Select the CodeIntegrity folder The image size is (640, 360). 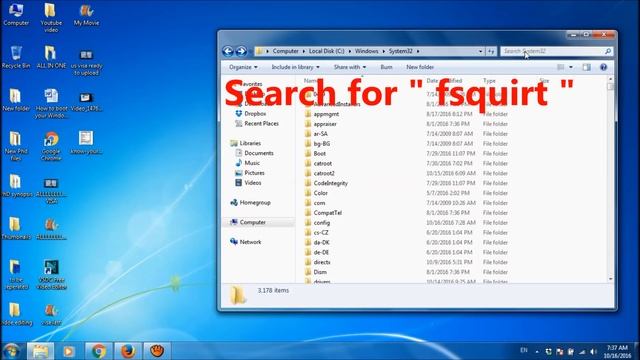331,183
